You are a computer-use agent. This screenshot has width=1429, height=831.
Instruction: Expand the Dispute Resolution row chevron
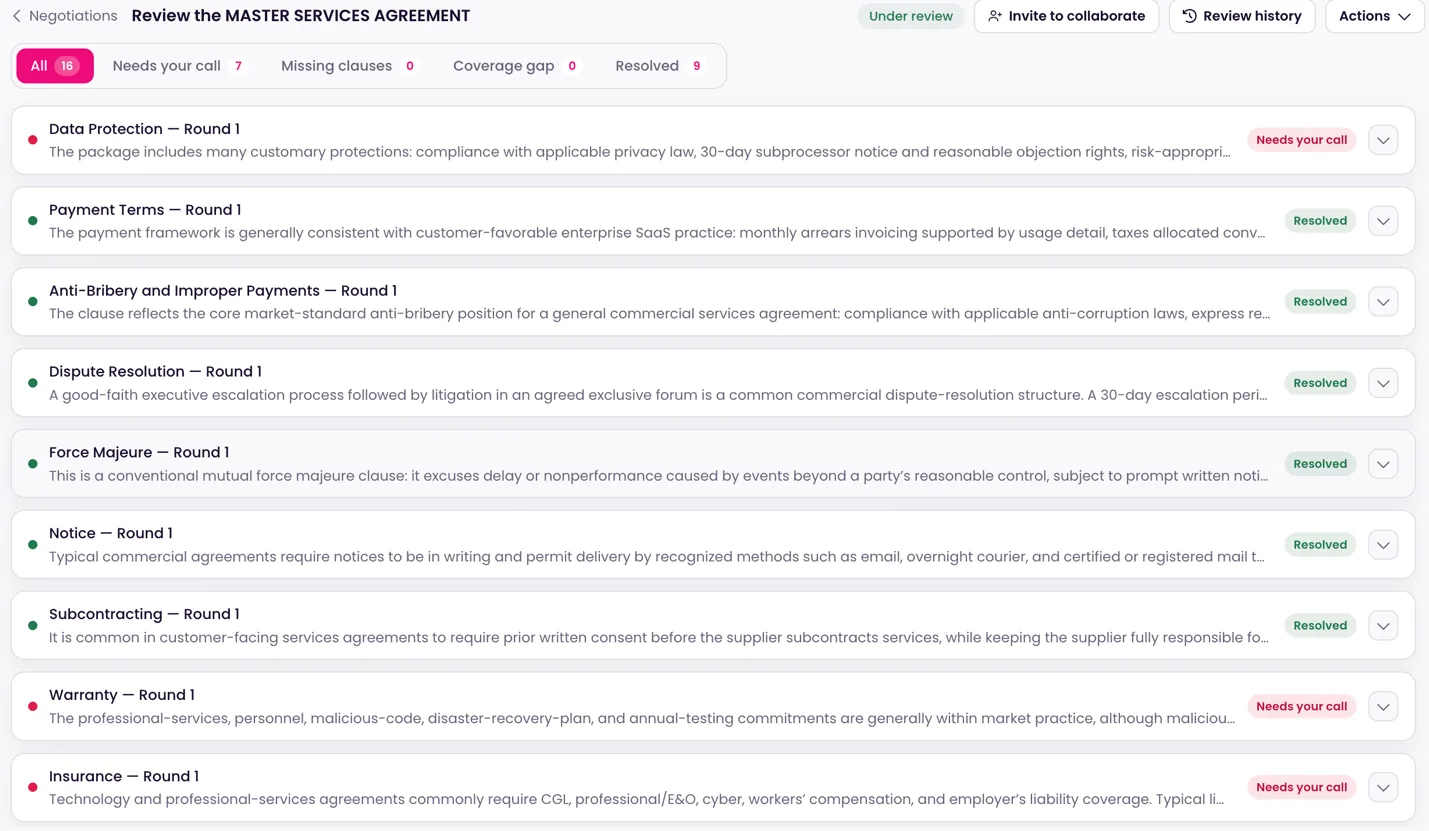[1383, 383]
